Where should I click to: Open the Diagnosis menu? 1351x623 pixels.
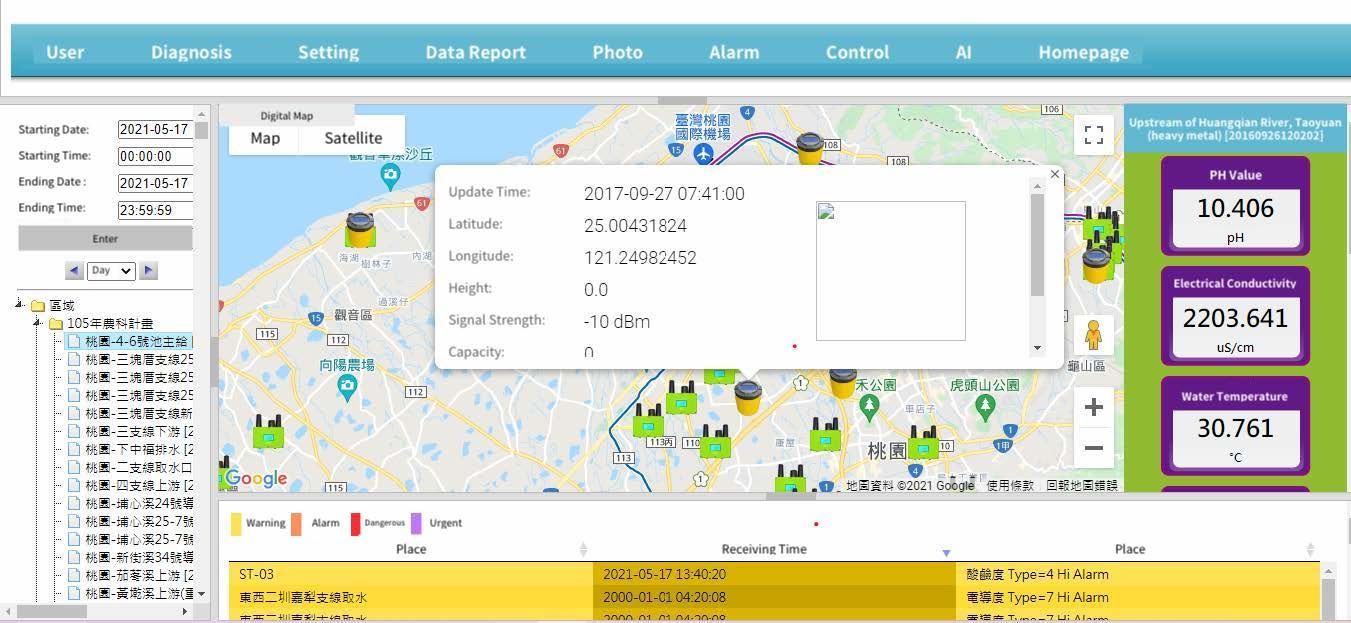click(x=191, y=52)
